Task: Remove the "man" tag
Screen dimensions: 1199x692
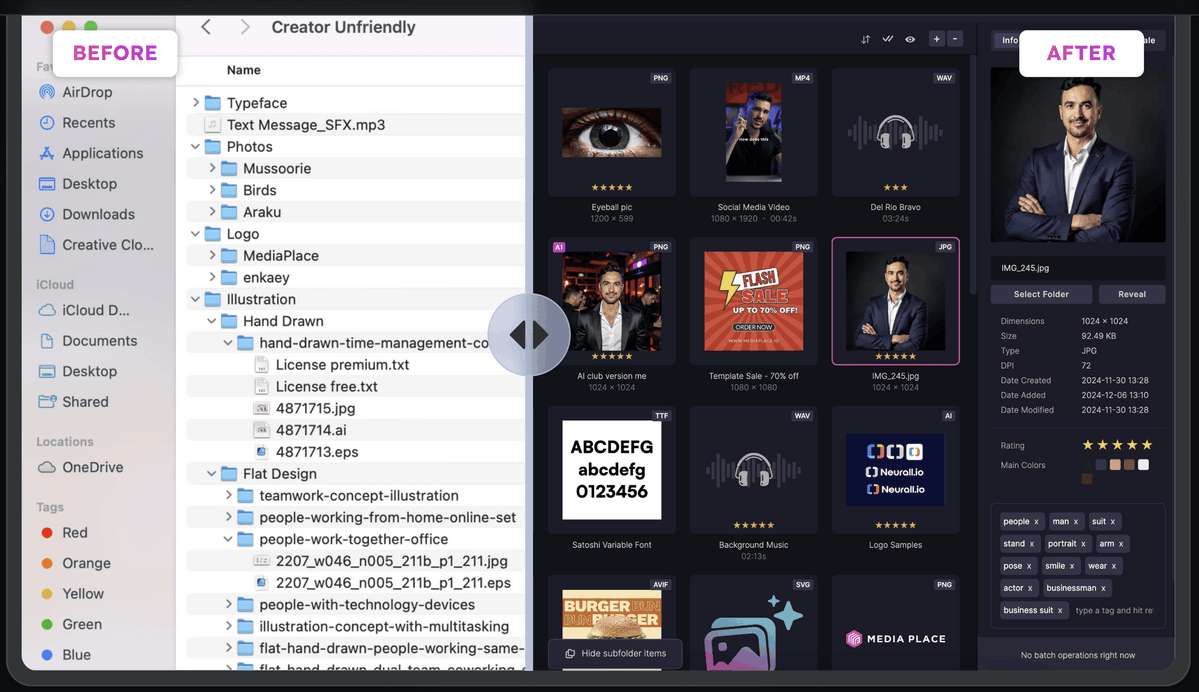Action: pyautogui.click(x=1075, y=522)
